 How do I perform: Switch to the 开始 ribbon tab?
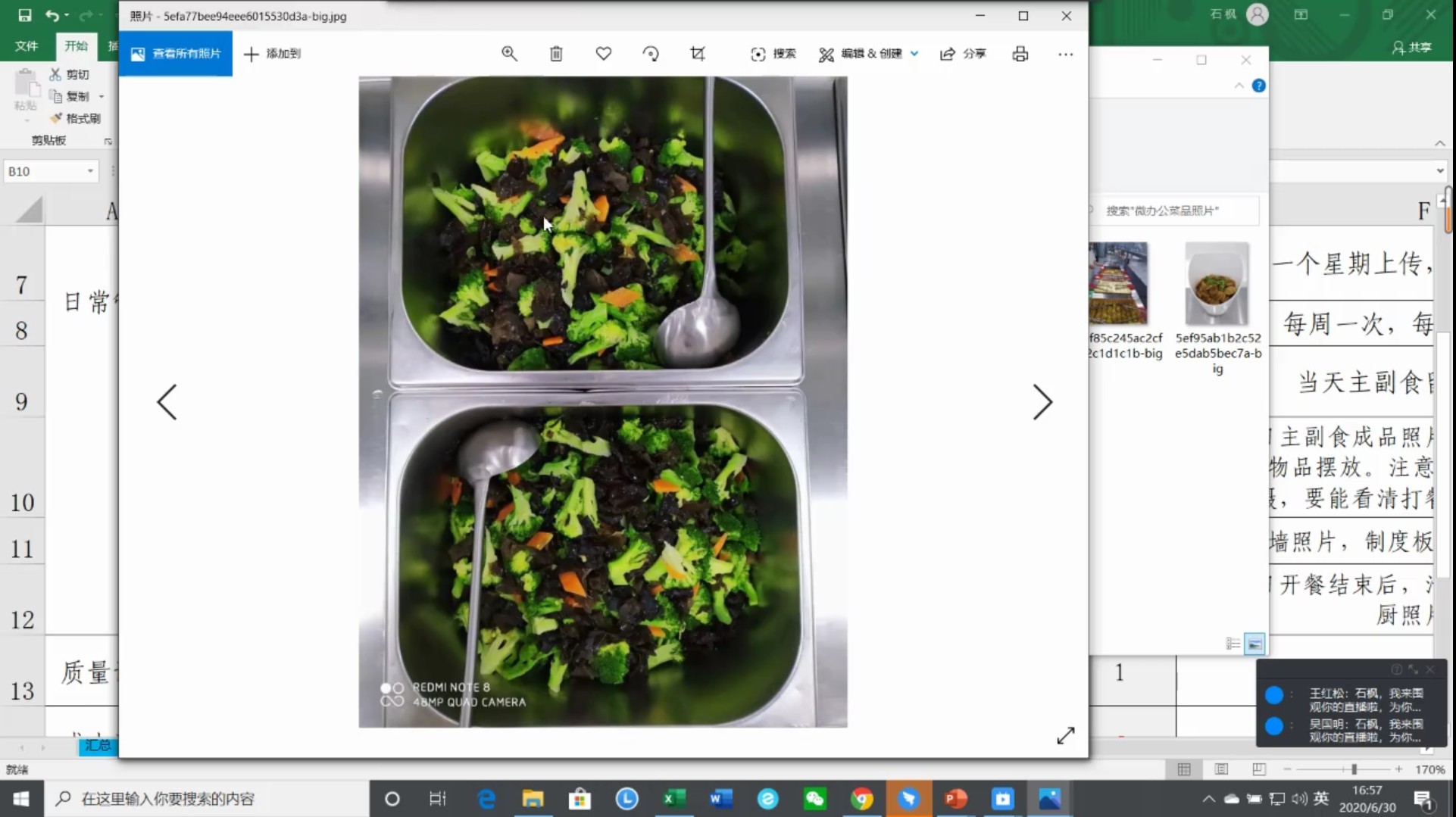tap(76, 46)
